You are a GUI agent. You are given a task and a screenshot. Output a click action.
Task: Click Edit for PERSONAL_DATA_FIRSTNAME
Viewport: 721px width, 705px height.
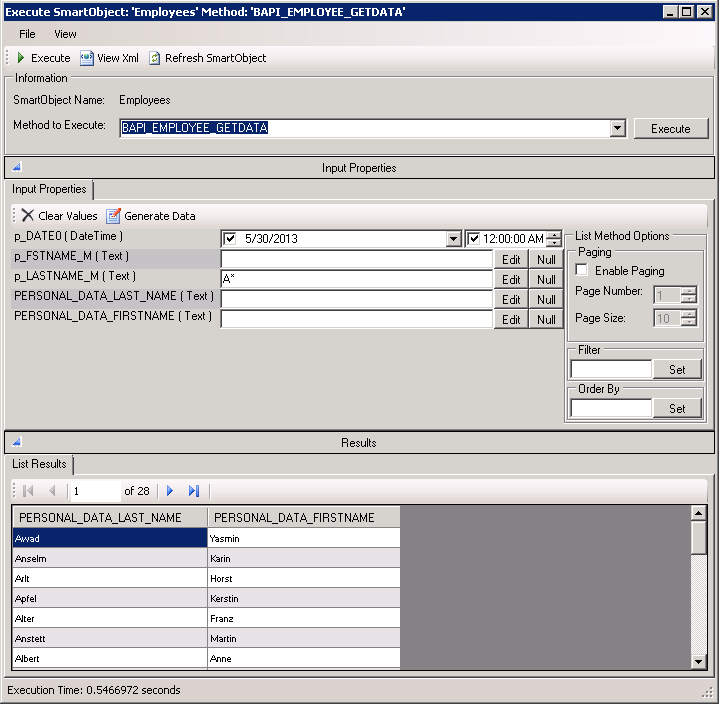(x=511, y=319)
